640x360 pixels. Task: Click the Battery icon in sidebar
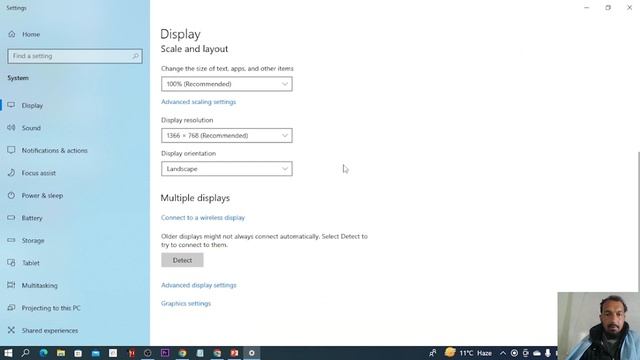(x=11, y=218)
